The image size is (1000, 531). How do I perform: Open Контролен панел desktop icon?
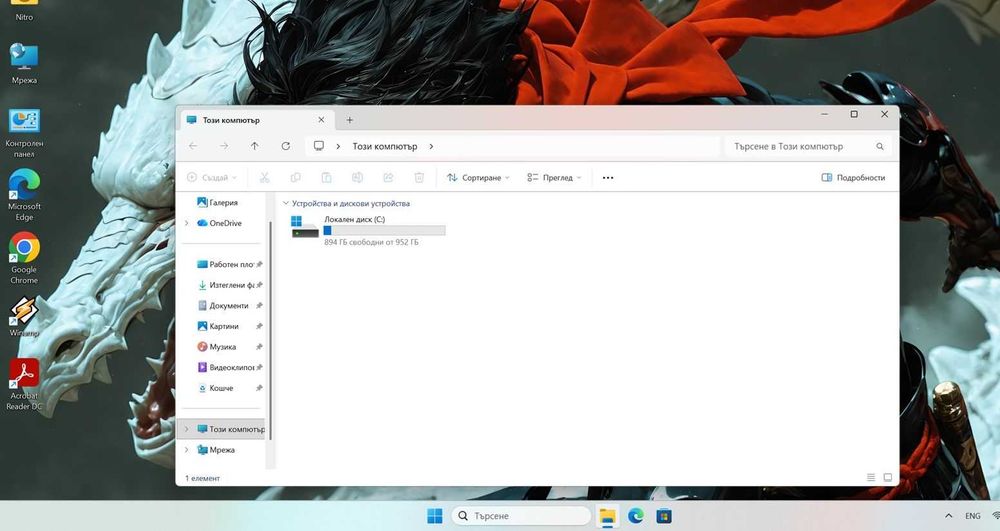(24, 133)
